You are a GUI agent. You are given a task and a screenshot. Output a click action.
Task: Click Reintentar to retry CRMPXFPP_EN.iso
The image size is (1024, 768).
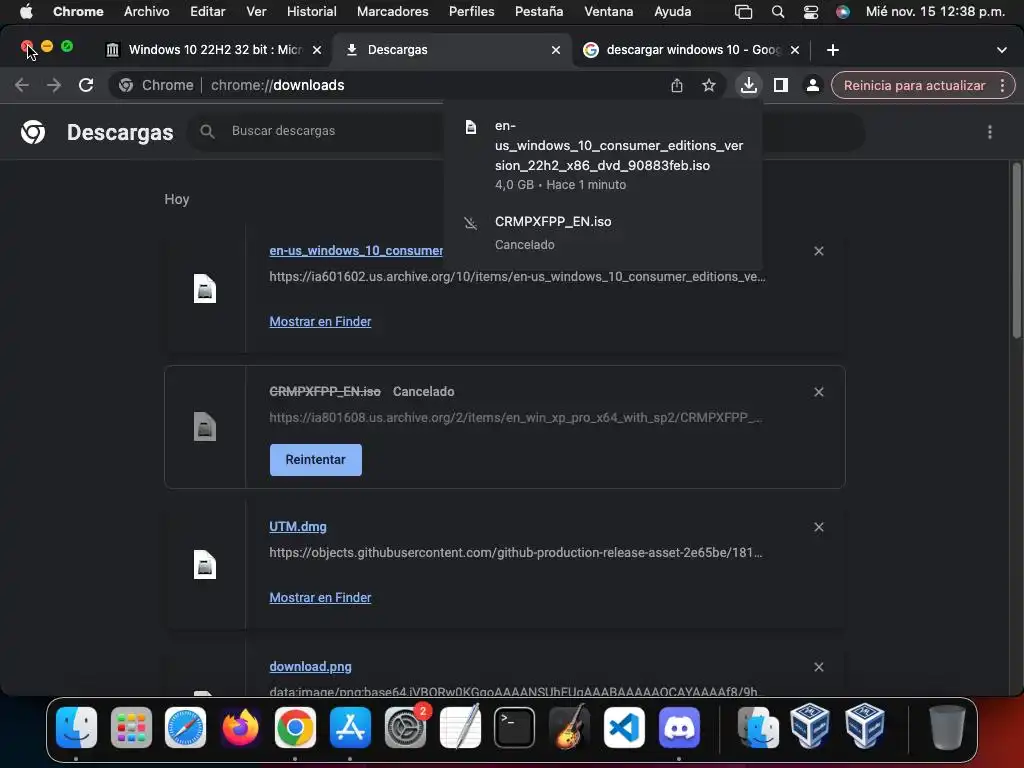coord(315,460)
